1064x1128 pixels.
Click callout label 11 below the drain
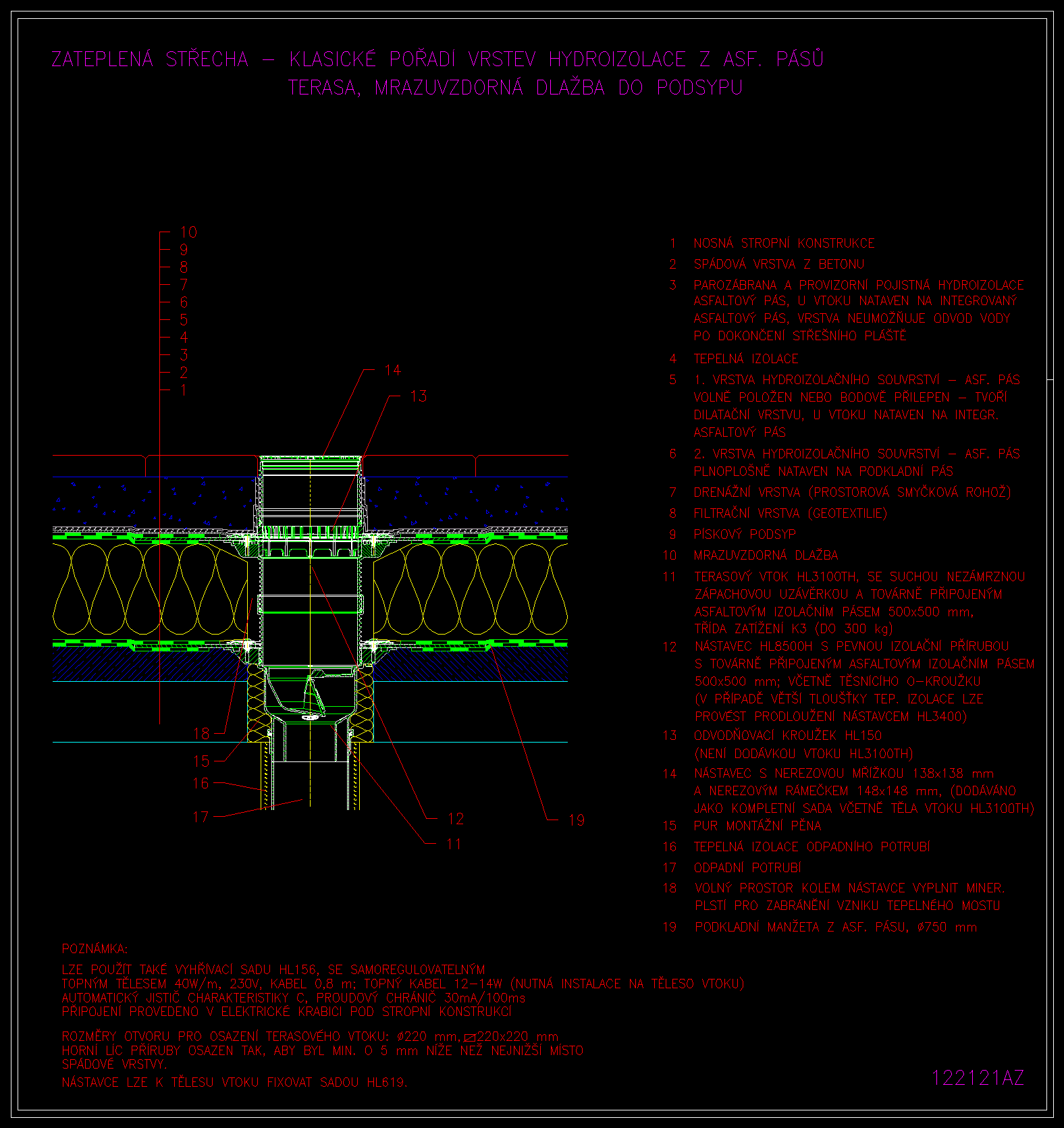tap(453, 844)
